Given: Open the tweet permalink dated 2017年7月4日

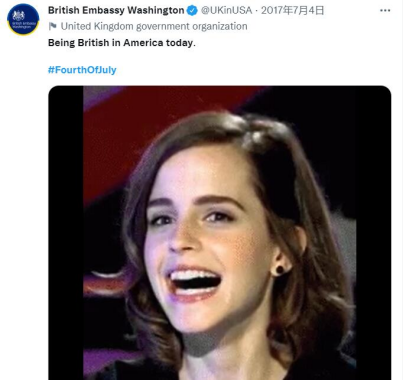Looking at the screenshot, I should (292, 10).
